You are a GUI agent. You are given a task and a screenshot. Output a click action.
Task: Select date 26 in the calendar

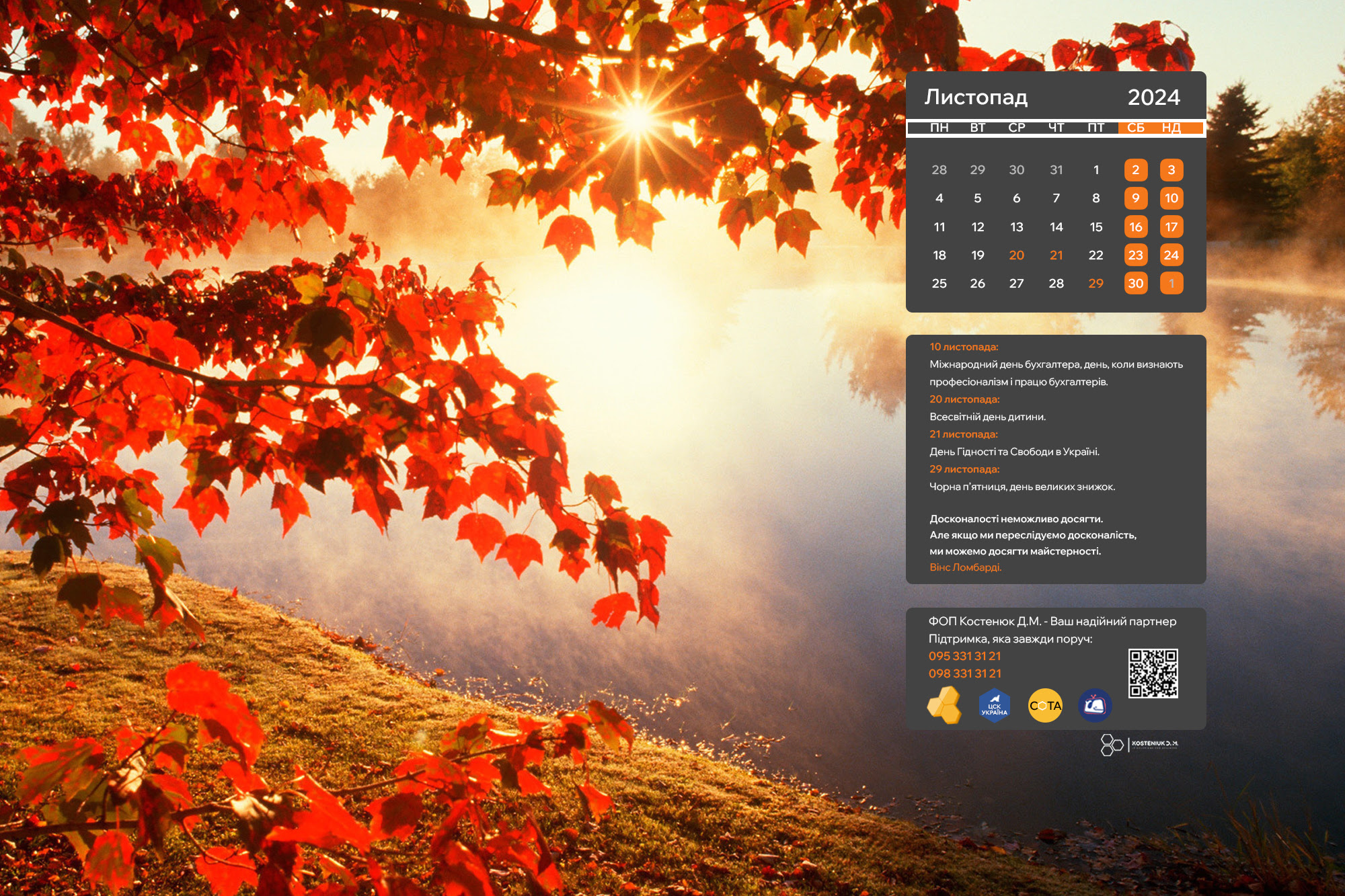[978, 284]
